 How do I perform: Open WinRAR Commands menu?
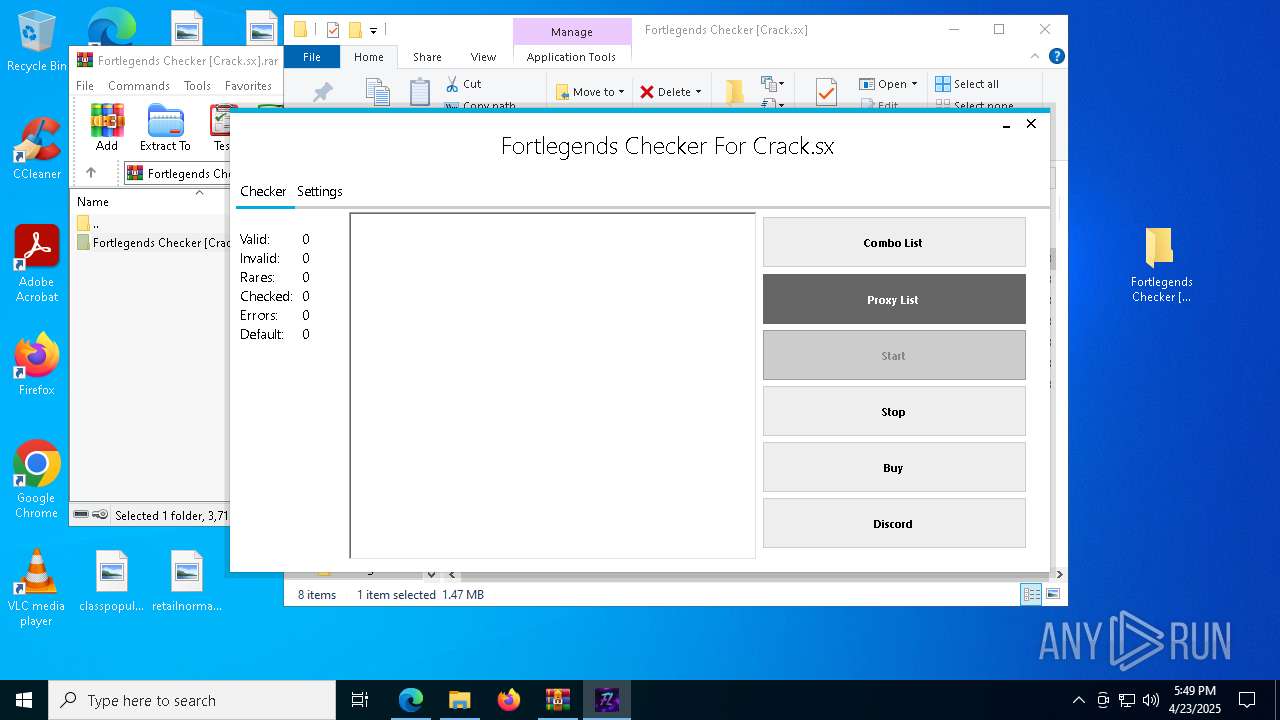tap(139, 86)
